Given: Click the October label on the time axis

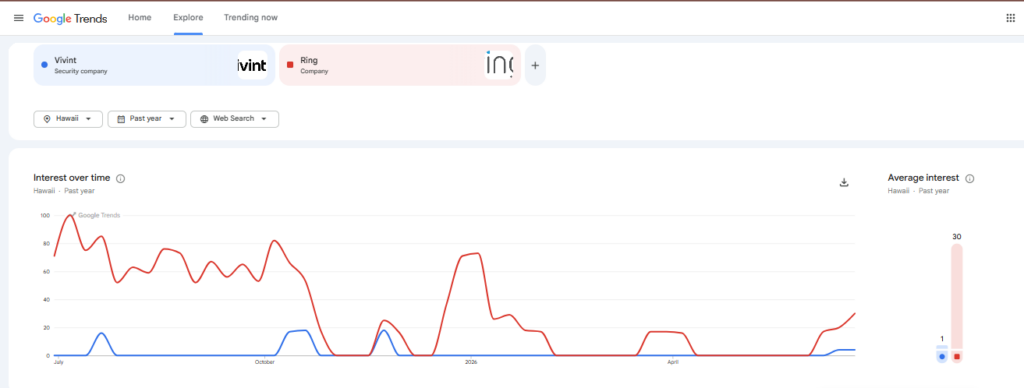Looking at the screenshot, I should [264, 362].
